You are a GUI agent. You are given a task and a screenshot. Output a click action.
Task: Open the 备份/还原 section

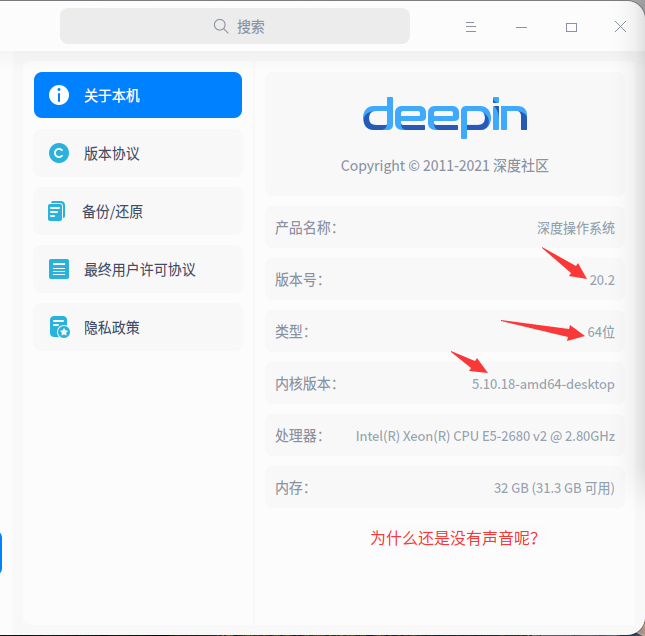(x=138, y=211)
